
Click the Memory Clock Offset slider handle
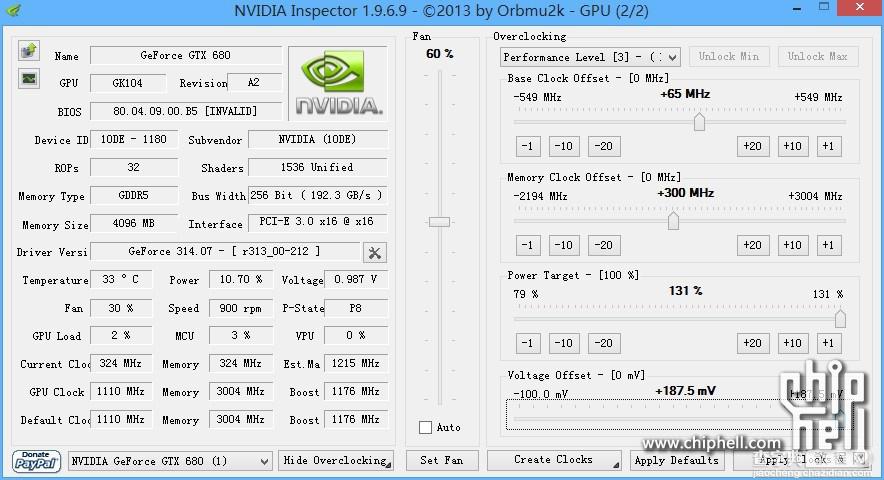[673, 221]
